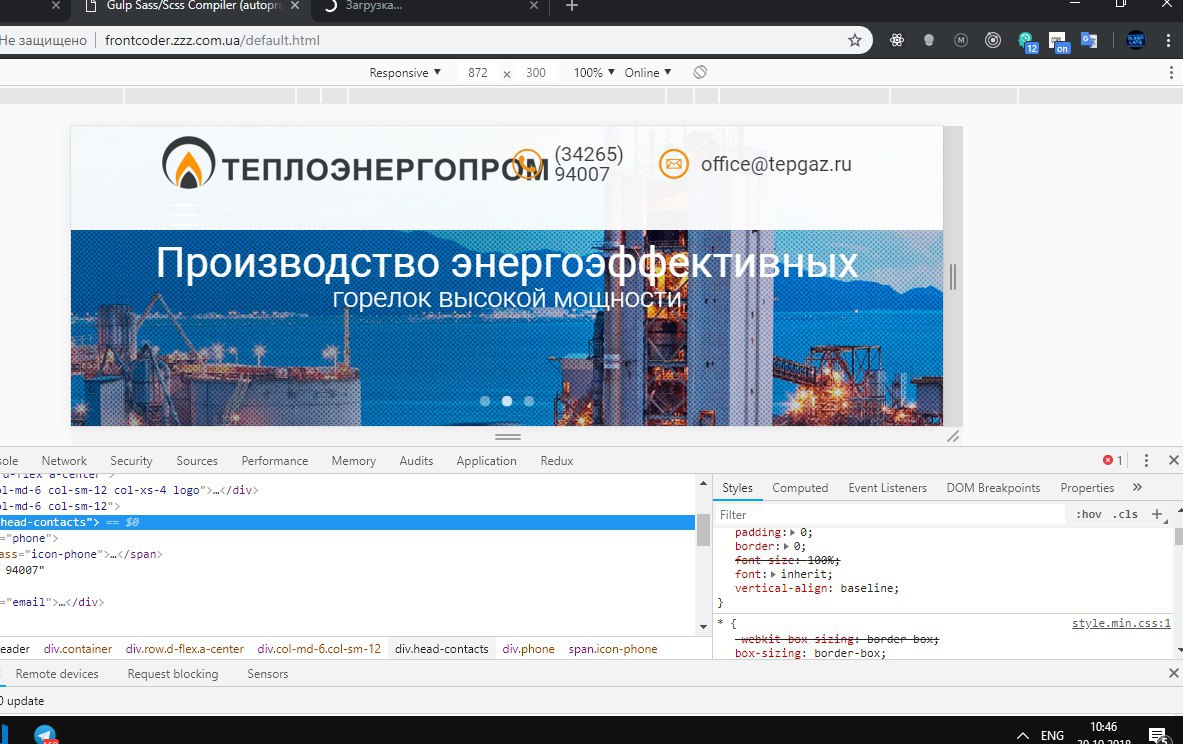Viewport: 1183px width, 744px height.
Task: Click the styles Filter input field
Action: 890,514
